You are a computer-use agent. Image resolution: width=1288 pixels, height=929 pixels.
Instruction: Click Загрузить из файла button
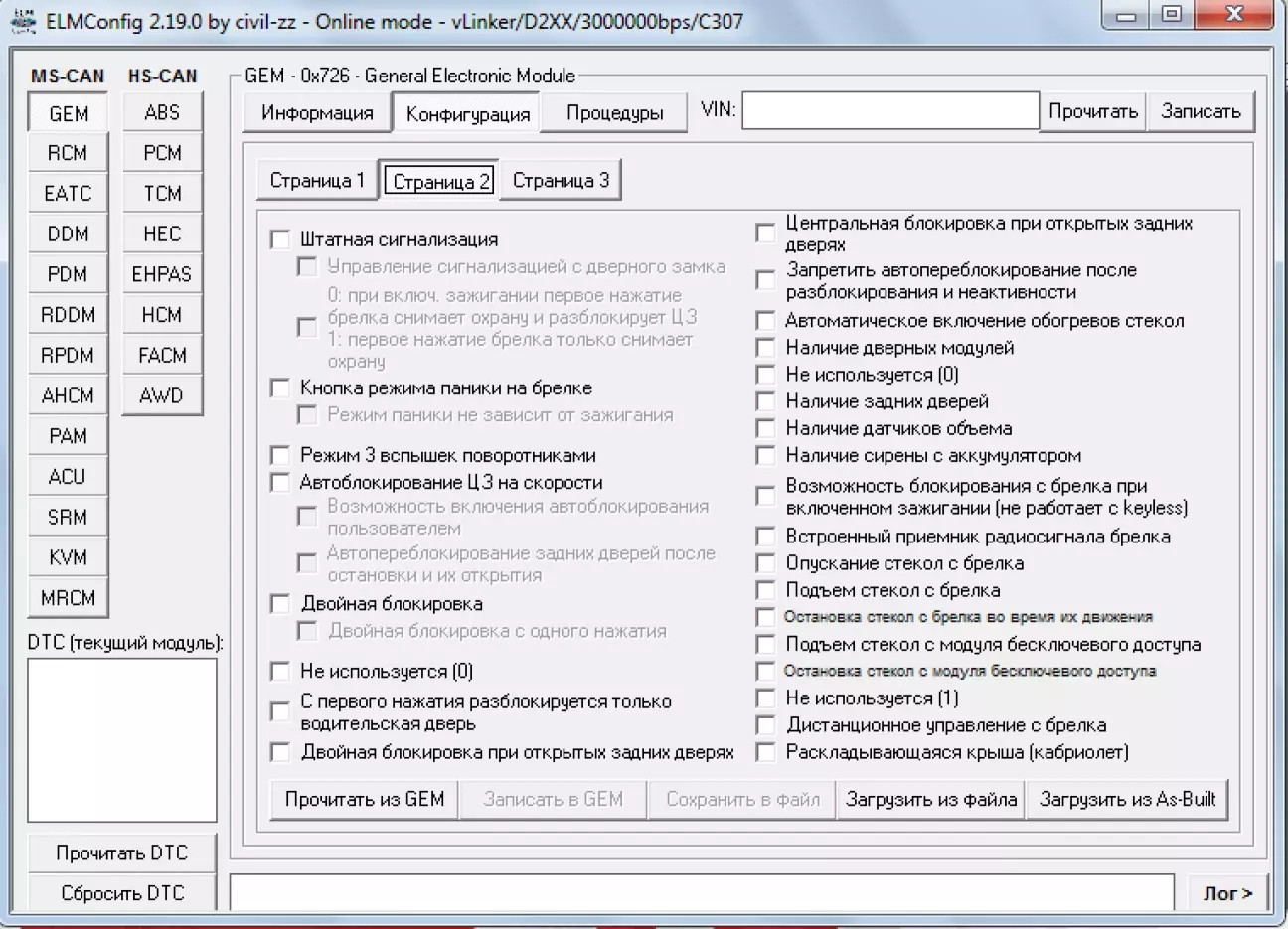click(x=931, y=799)
